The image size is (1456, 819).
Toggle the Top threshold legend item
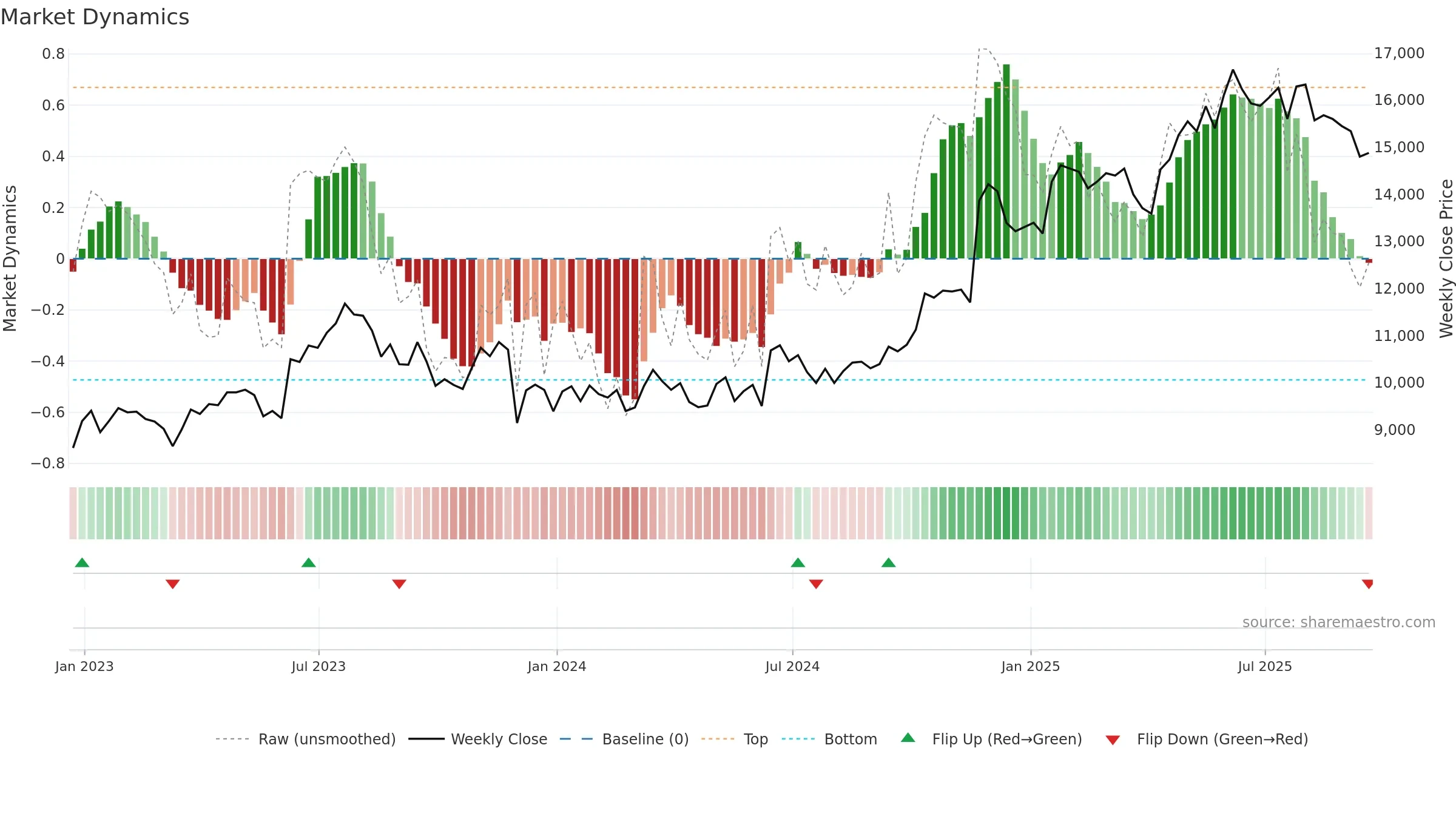coord(734,739)
